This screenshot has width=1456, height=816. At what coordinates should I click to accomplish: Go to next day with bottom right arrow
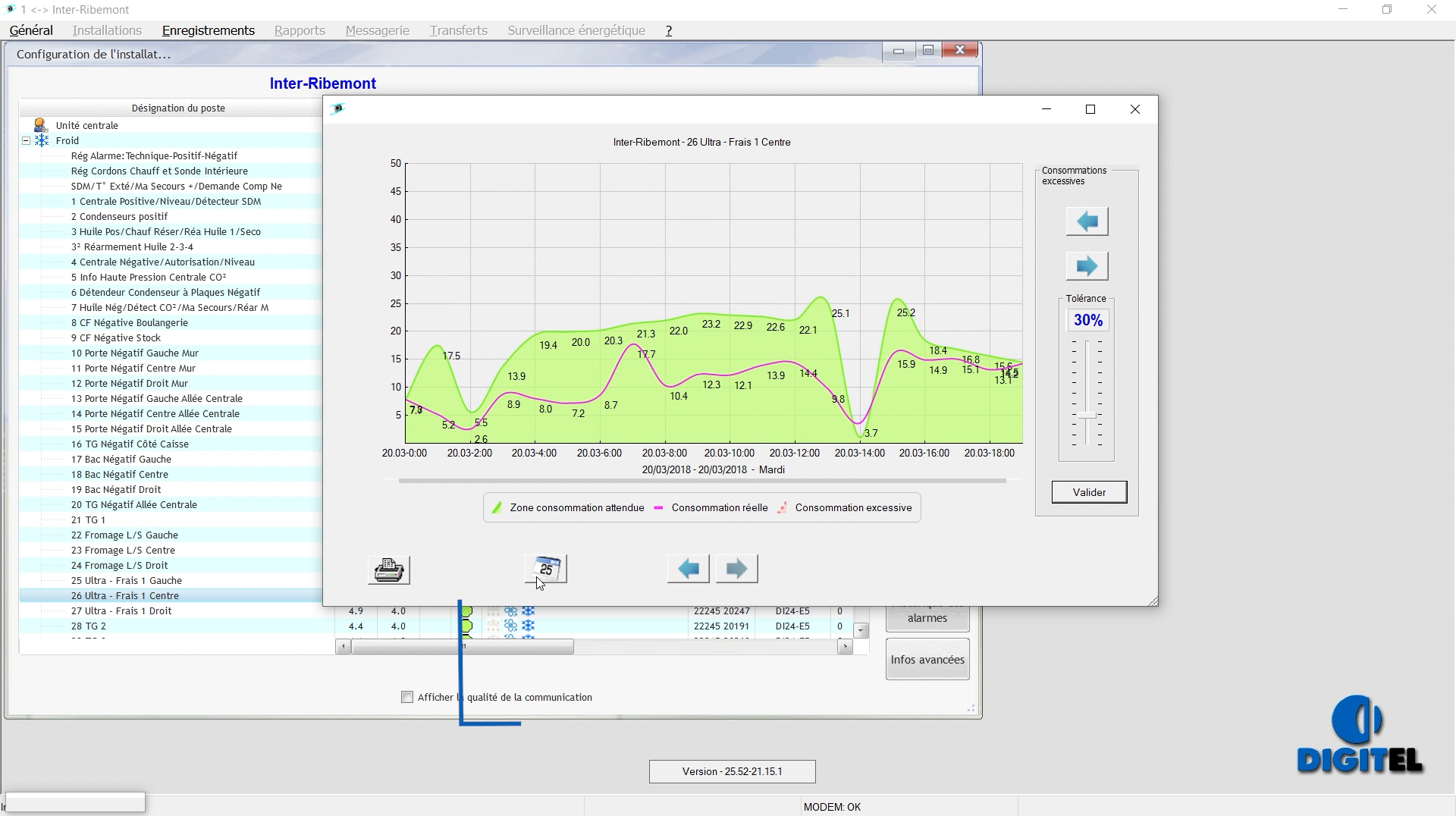point(737,569)
